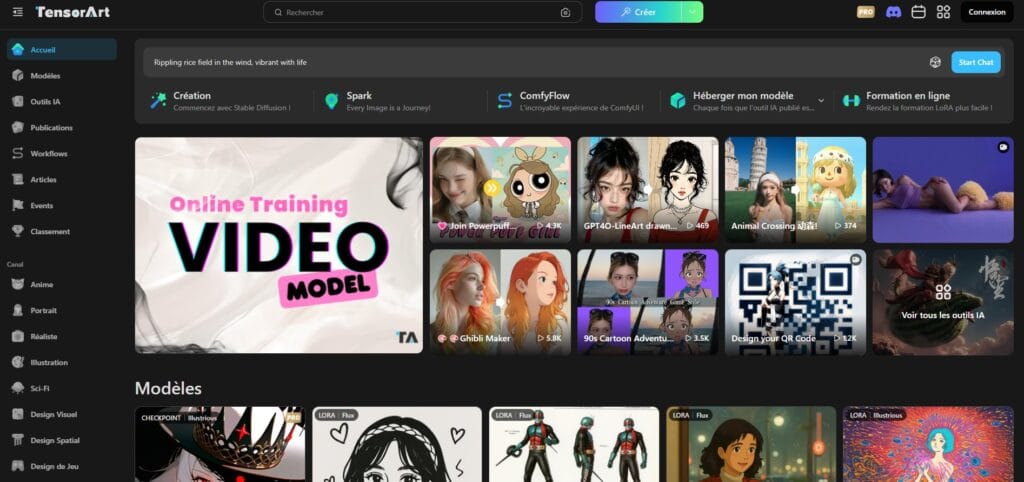Click the Création magic wand icon
The height and width of the screenshot is (482, 1024).
point(158,101)
